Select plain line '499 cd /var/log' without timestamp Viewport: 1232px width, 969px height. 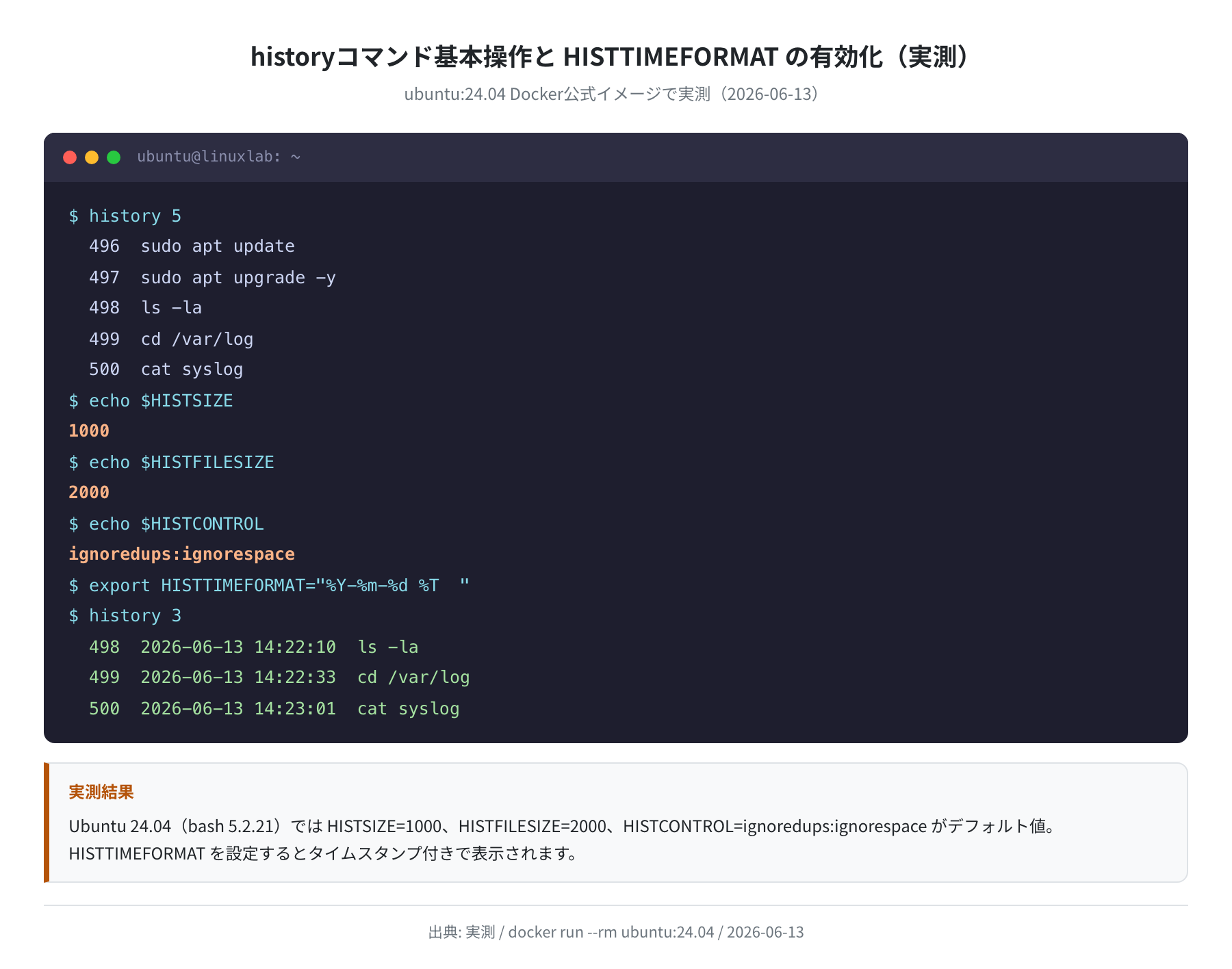coord(171,339)
